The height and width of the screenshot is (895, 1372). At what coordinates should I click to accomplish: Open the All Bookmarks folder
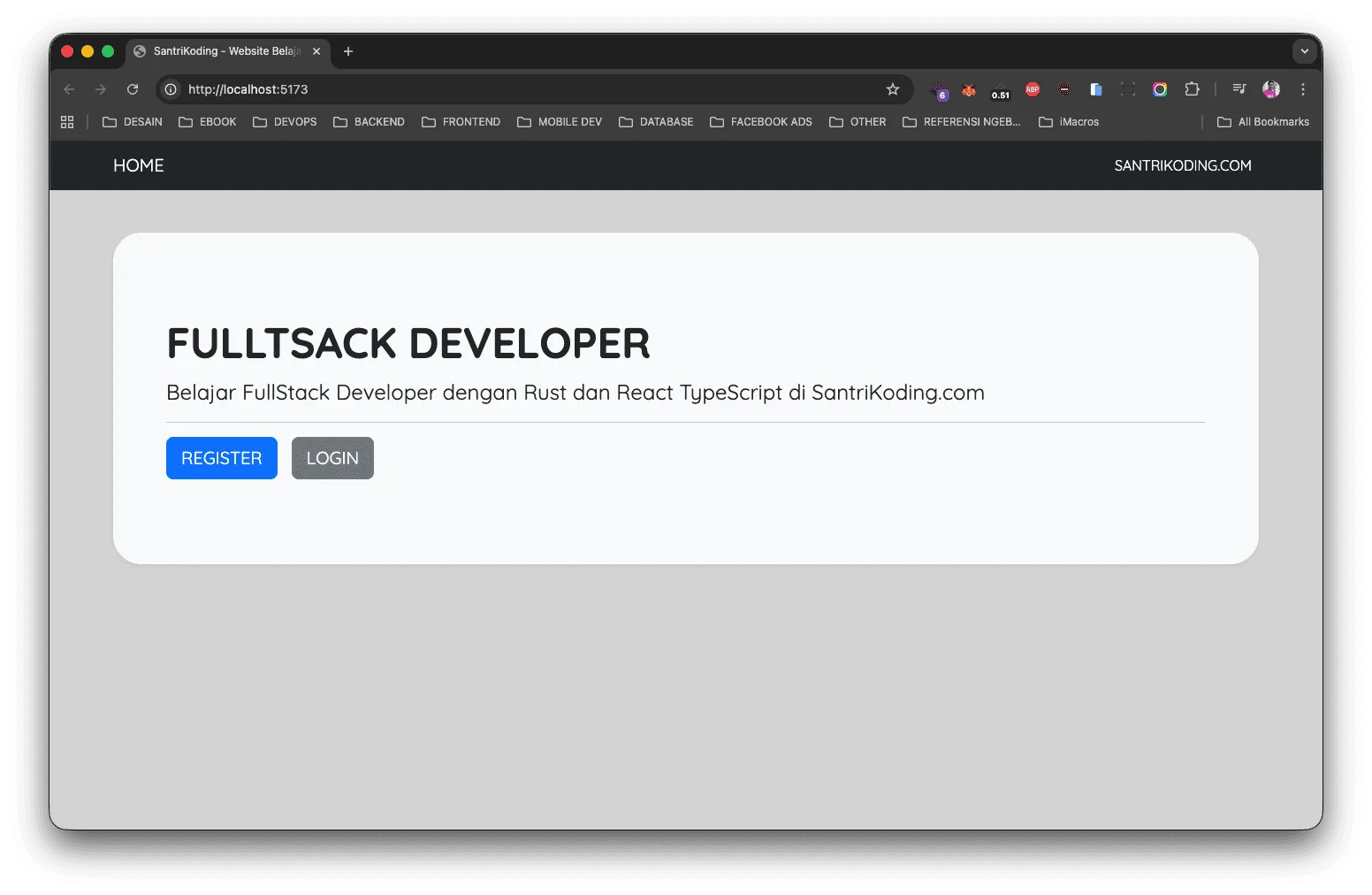click(1263, 122)
